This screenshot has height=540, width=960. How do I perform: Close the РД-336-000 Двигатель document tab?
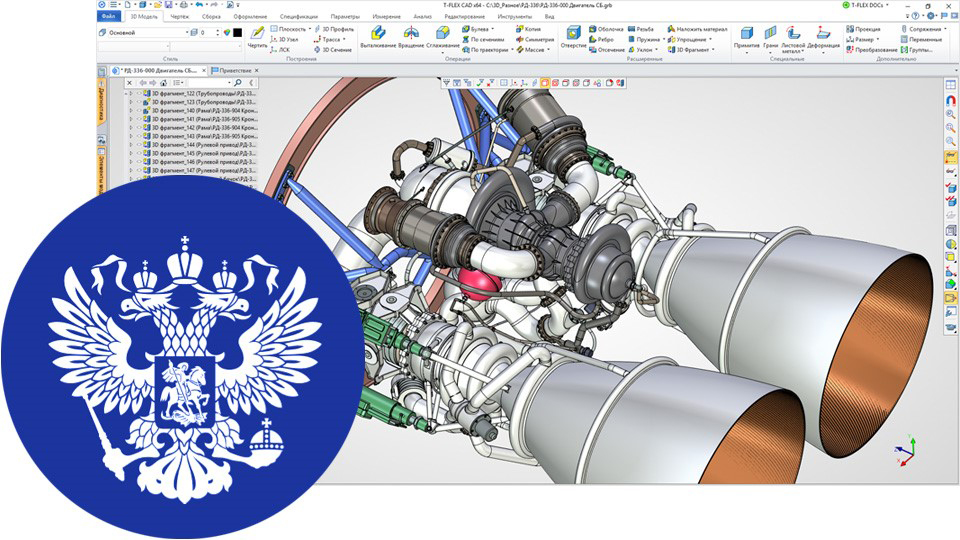(x=204, y=70)
